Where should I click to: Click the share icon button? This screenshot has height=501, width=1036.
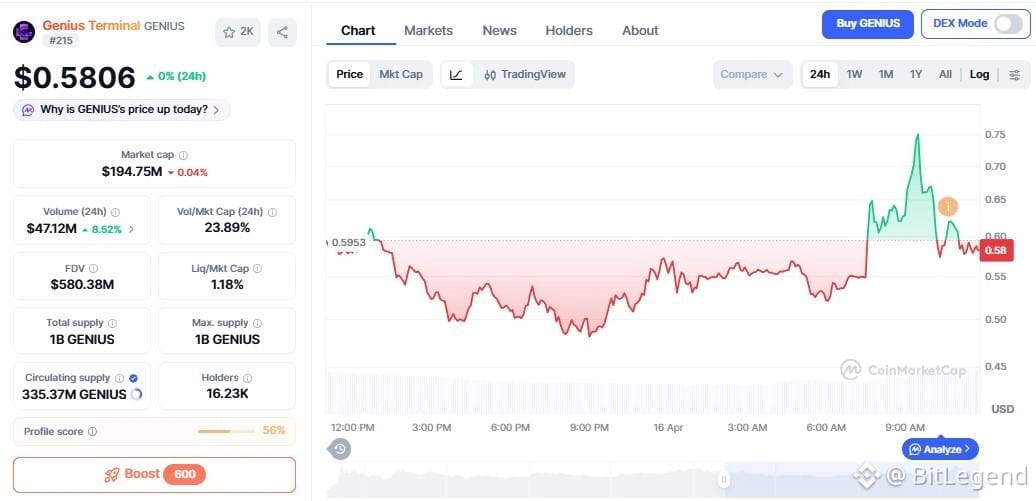pyautogui.click(x=282, y=32)
